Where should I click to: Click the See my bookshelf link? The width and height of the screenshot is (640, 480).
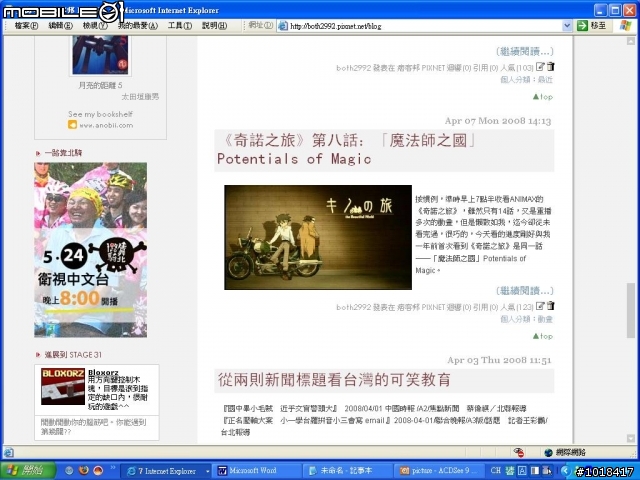tap(100, 114)
